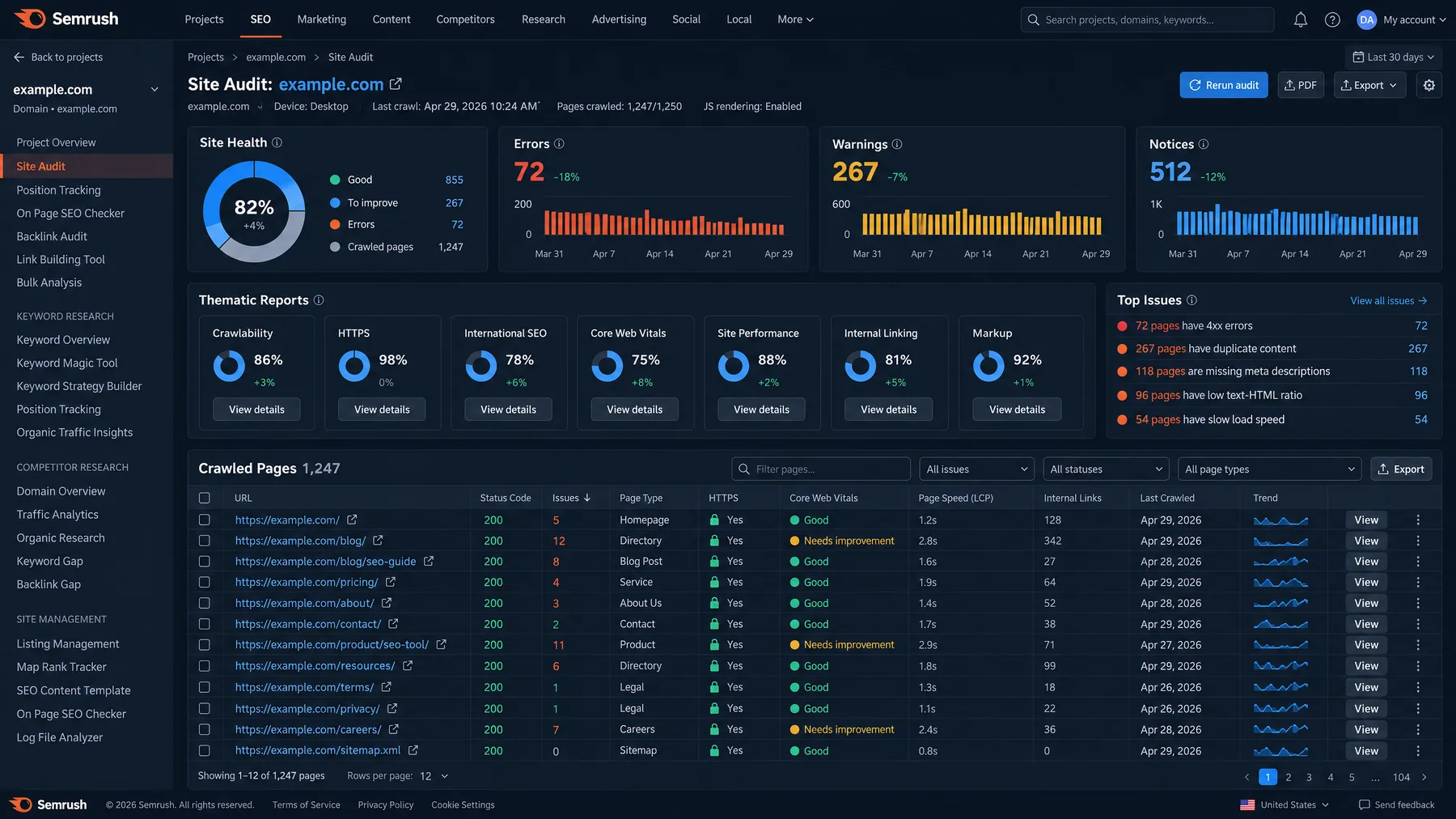
Task: Switch to the Competitors tab
Action: pos(465,19)
